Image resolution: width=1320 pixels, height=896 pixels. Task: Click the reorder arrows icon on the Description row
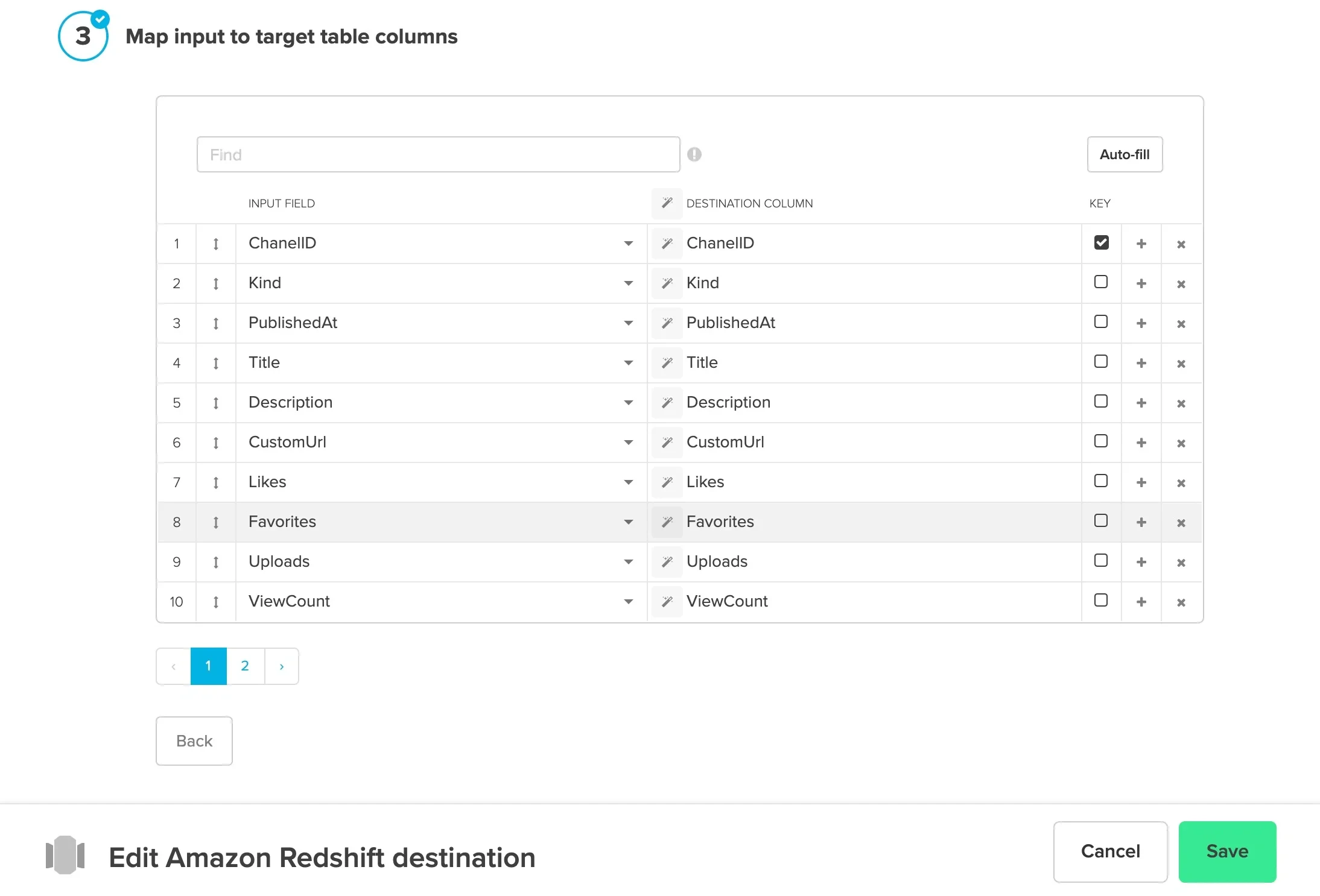(215, 403)
